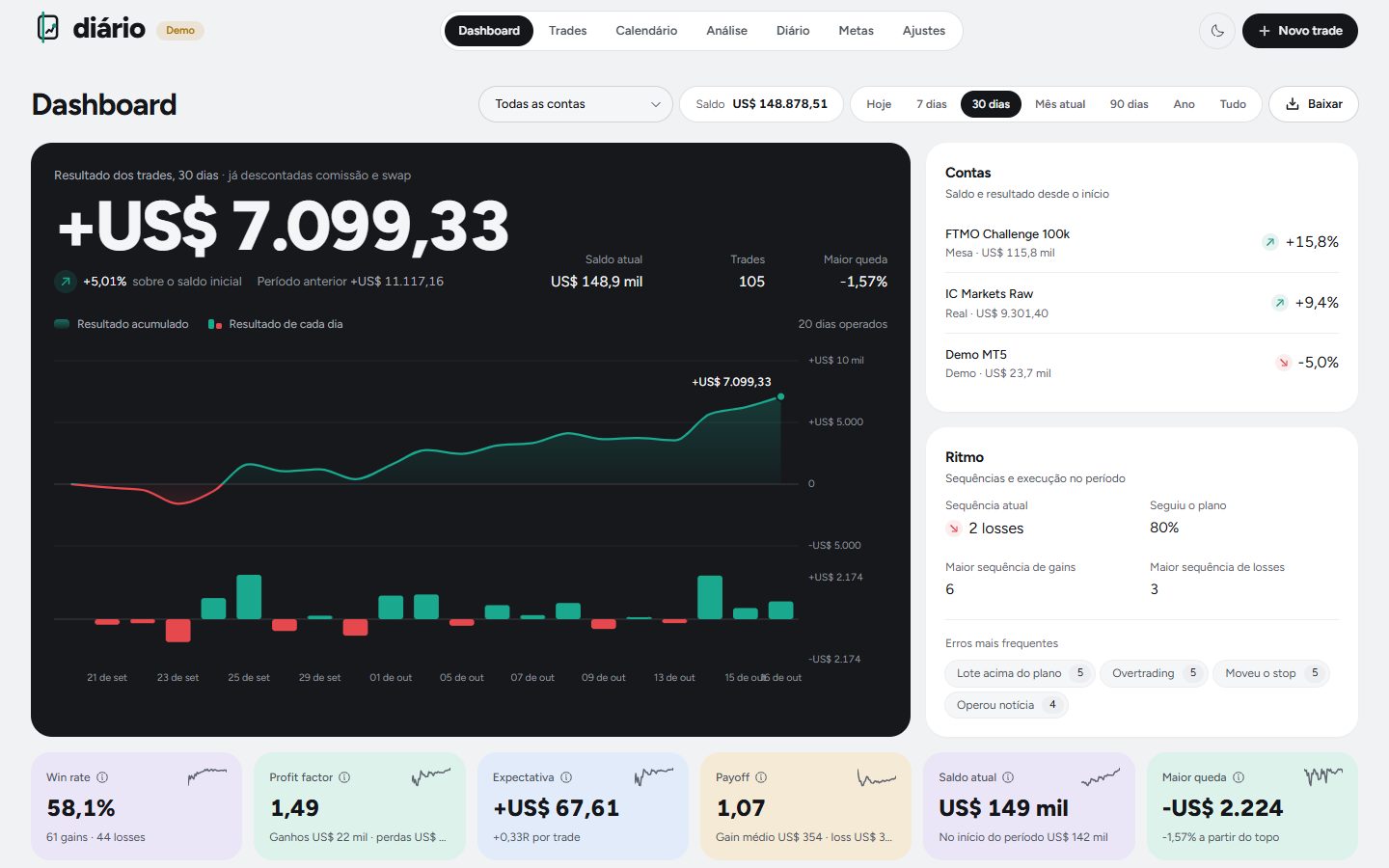Click the Resultado de cada dia legend swatch
This screenshot has width=1389, height=868.
click(x=215, y=324)
